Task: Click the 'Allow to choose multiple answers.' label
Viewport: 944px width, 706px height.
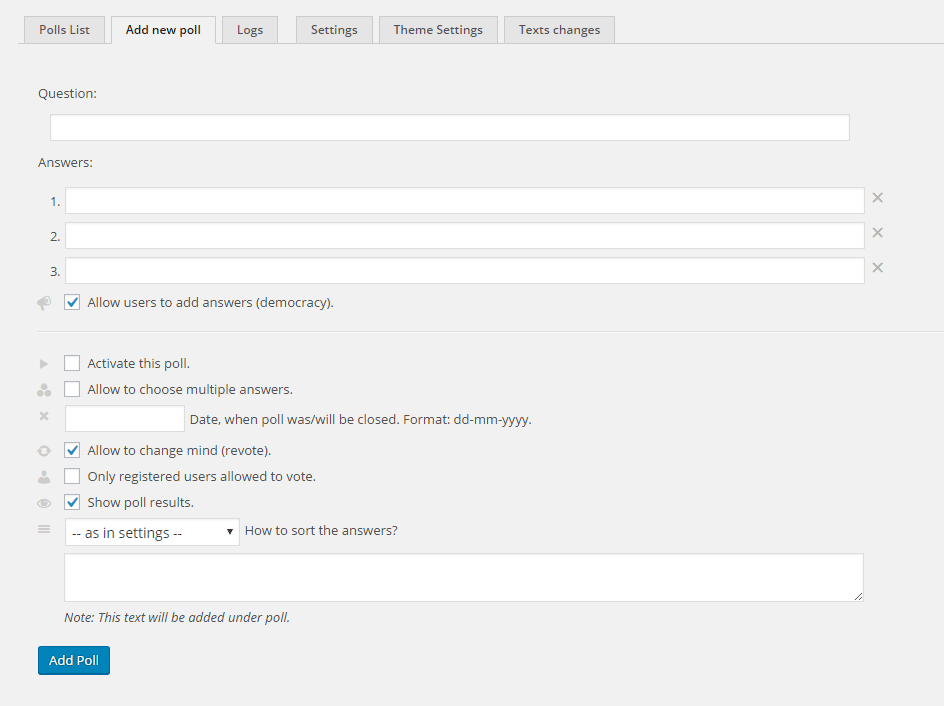Action: tap(190, 389)
